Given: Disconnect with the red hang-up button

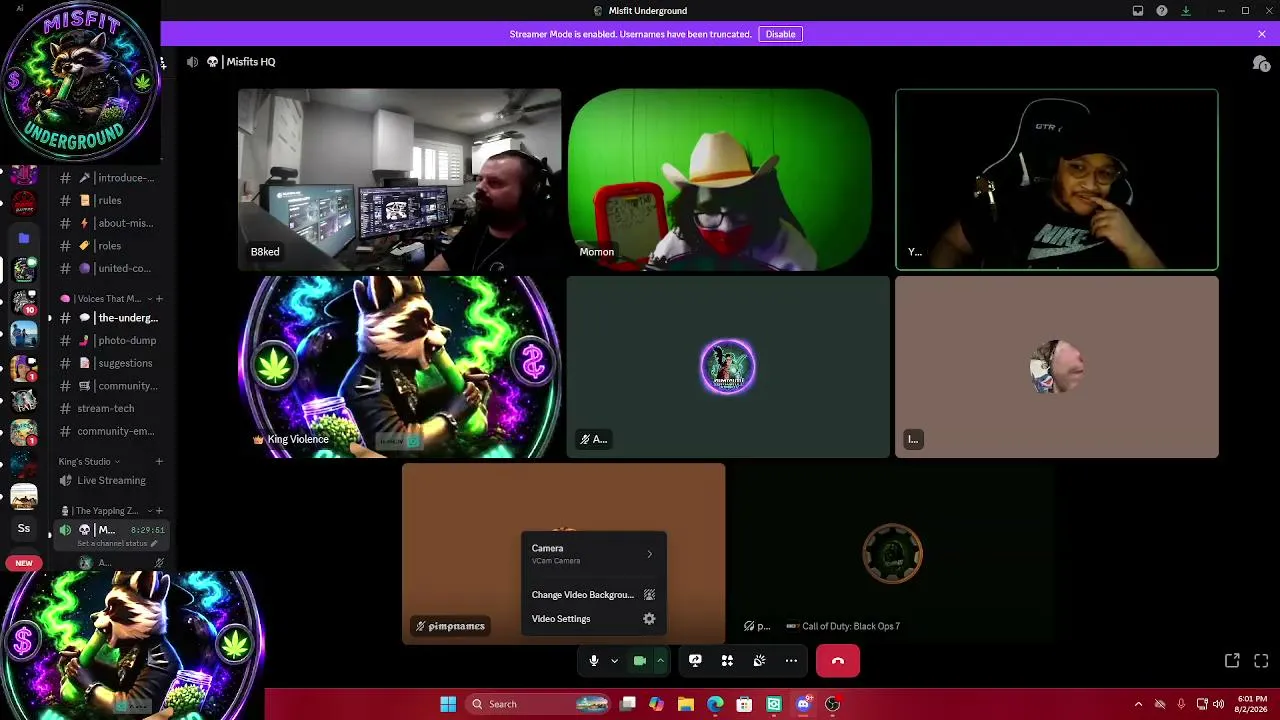Looking at the screenshot, I should click(x=838, y=661).
